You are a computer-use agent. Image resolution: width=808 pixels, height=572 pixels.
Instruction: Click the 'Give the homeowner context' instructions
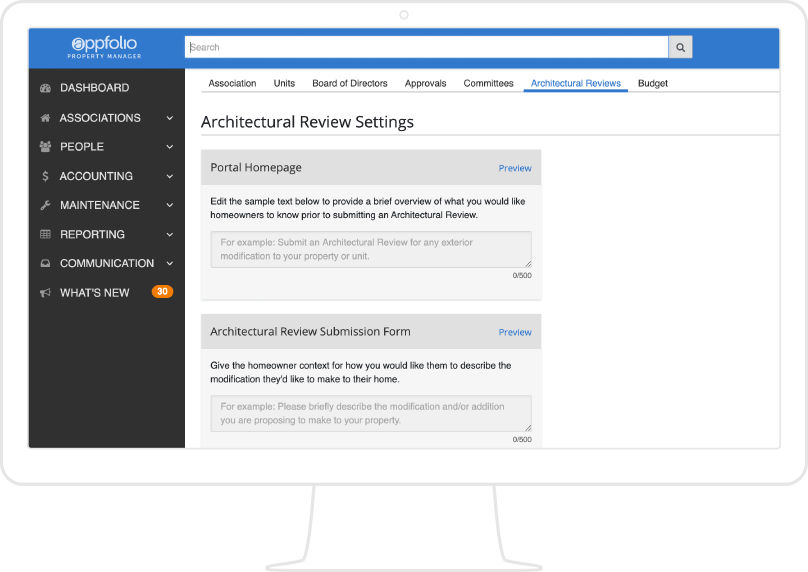tap(361, 372)
